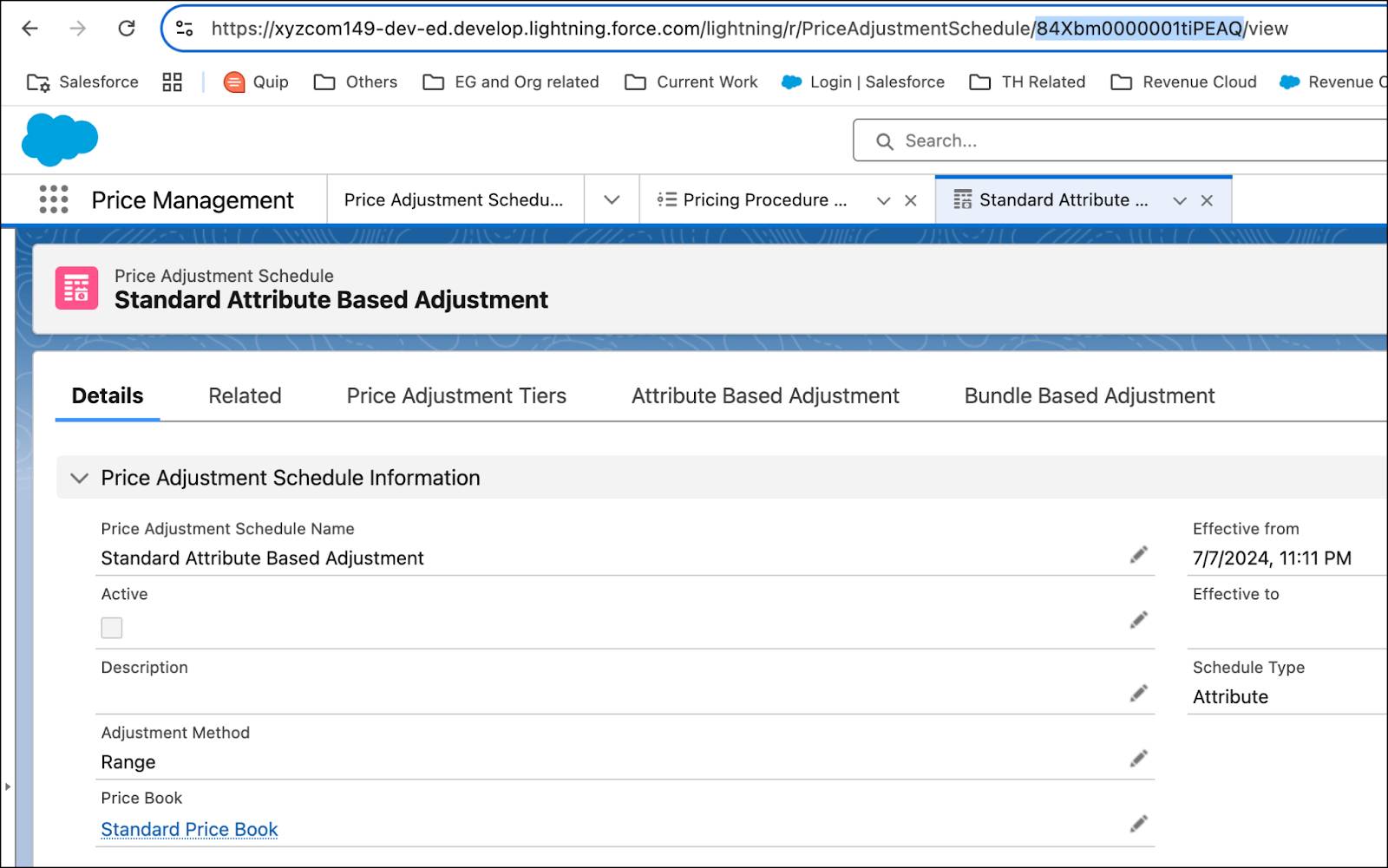Open the TH Related bookmark folder
This screenshot has width=1388, height=868.
tap(1027, 82)
